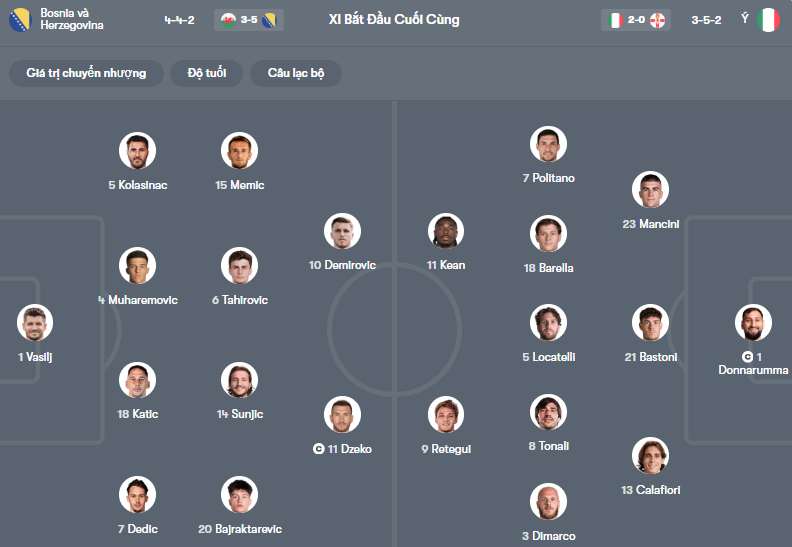Toggle the Câu lạc bộ filter
The width and height of the screenshot is (792, 547).
296,73
